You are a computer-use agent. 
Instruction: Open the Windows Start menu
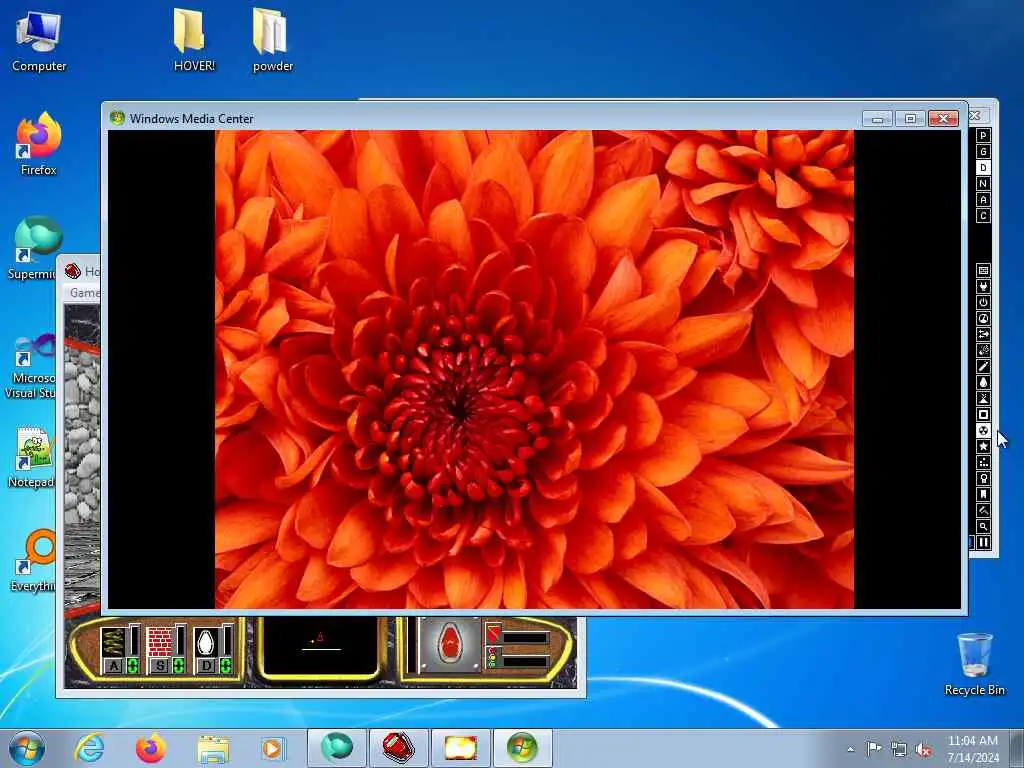[27, 748]
